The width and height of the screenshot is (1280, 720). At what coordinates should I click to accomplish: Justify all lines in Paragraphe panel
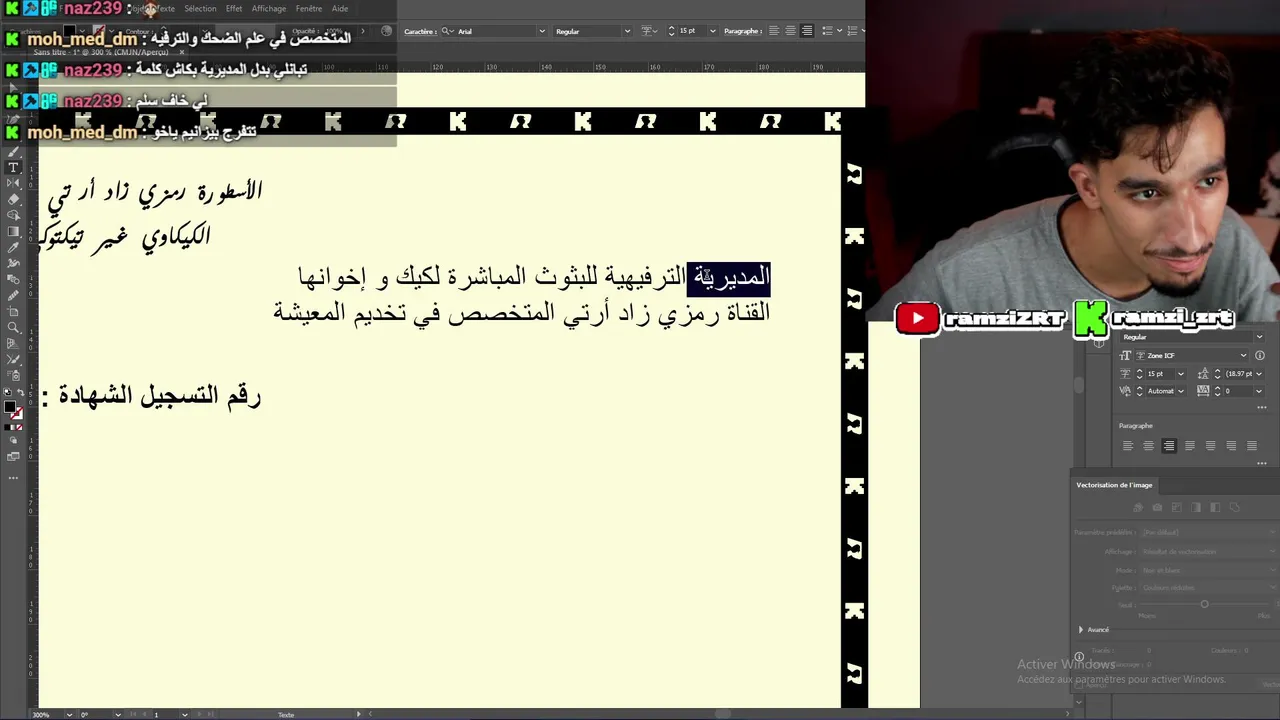click(1252, 446)
